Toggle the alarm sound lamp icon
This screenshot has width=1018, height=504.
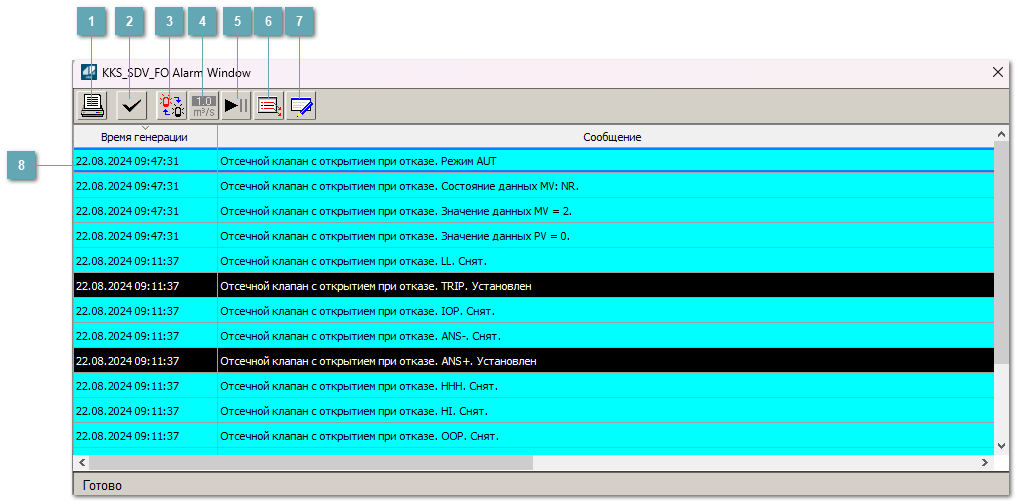(172, 105)
